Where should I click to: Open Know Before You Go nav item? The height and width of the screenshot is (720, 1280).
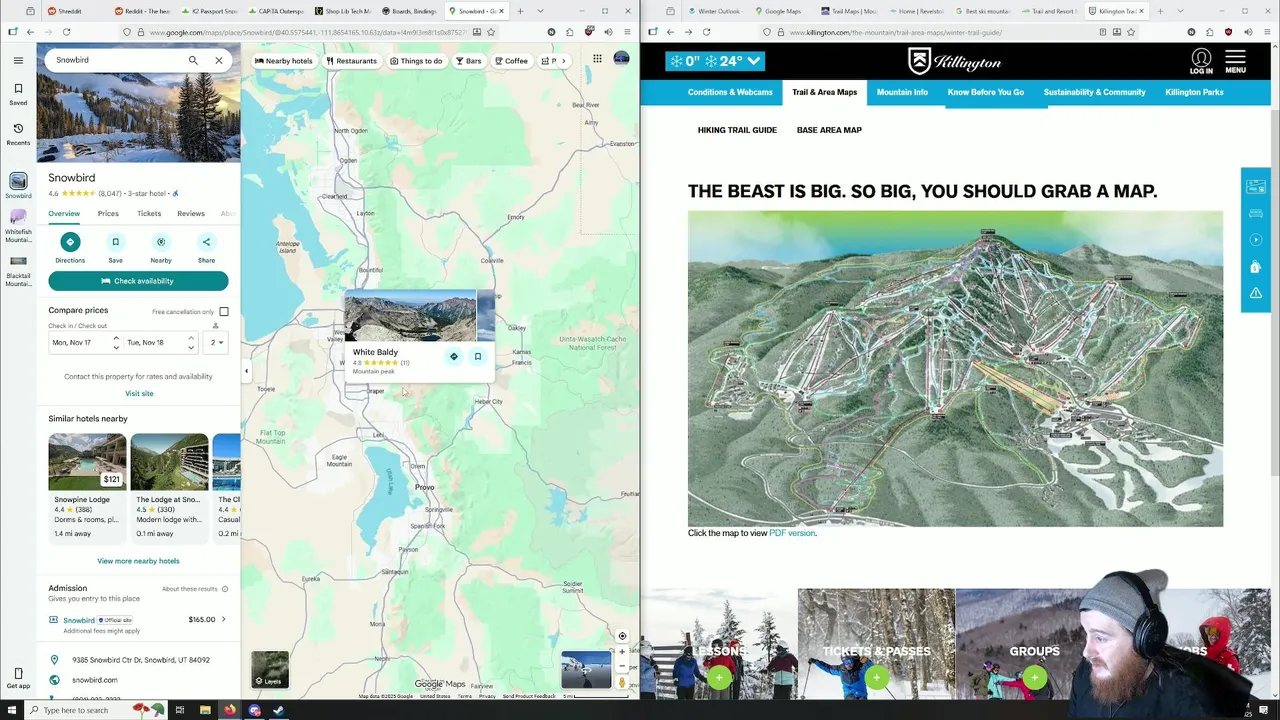click(x=986, y=92)
